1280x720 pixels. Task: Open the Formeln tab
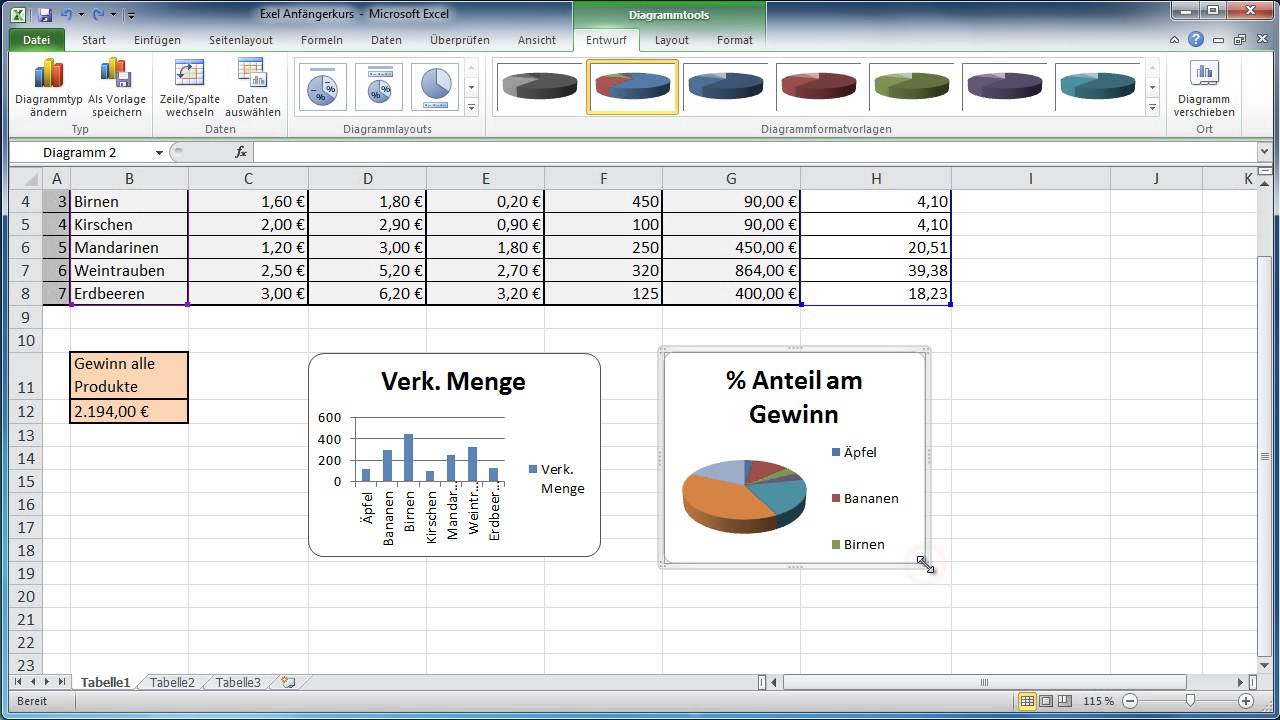click(322, 40)
